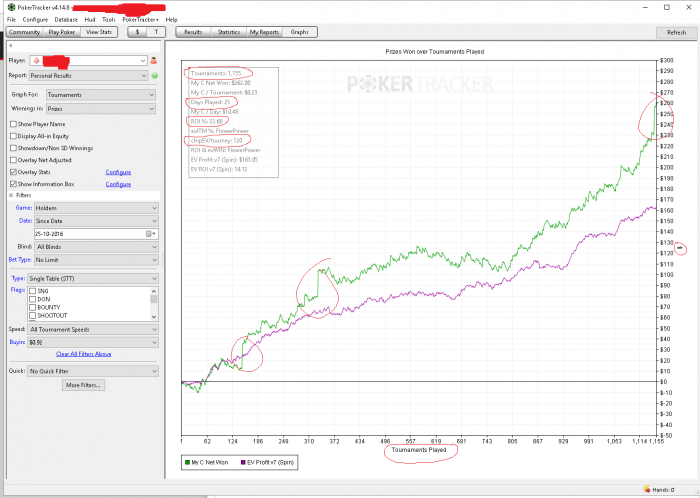Click the More Filters button

click(x=83, y=385)
